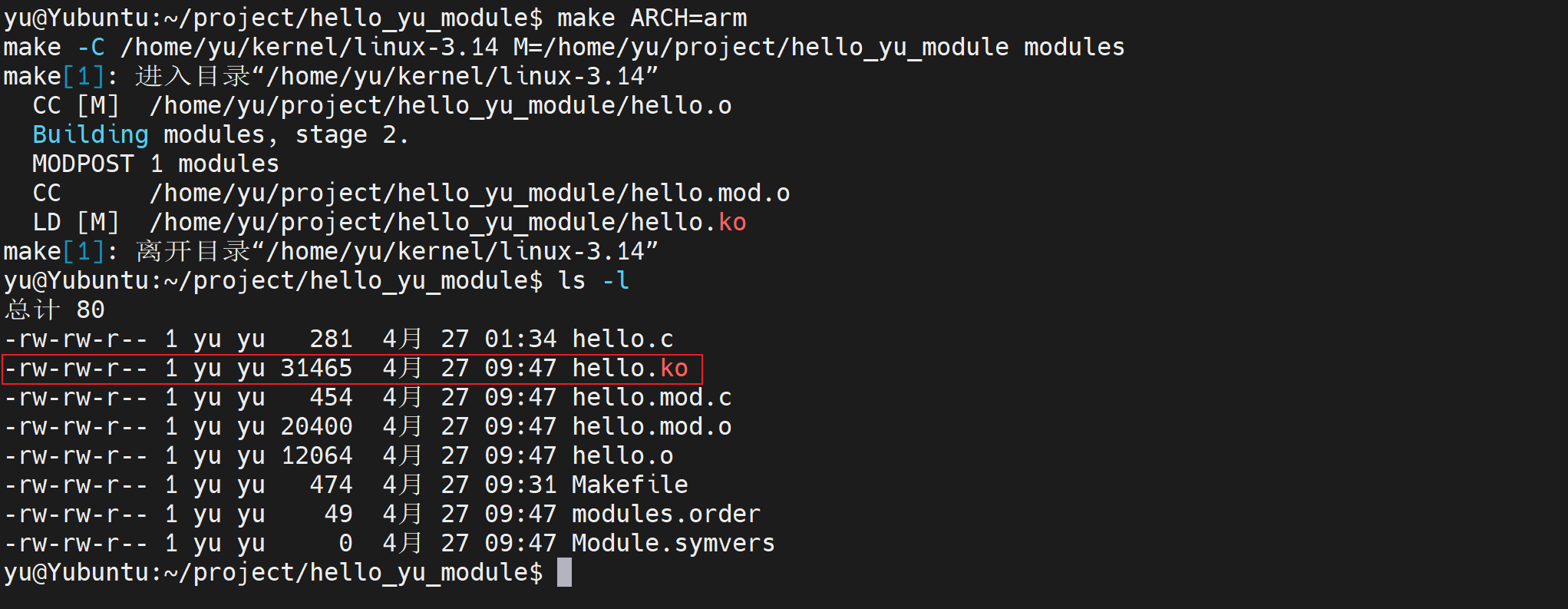Click the hello.o filename in ls output
The image size is (1568, 609).
[x=622, y=456]
